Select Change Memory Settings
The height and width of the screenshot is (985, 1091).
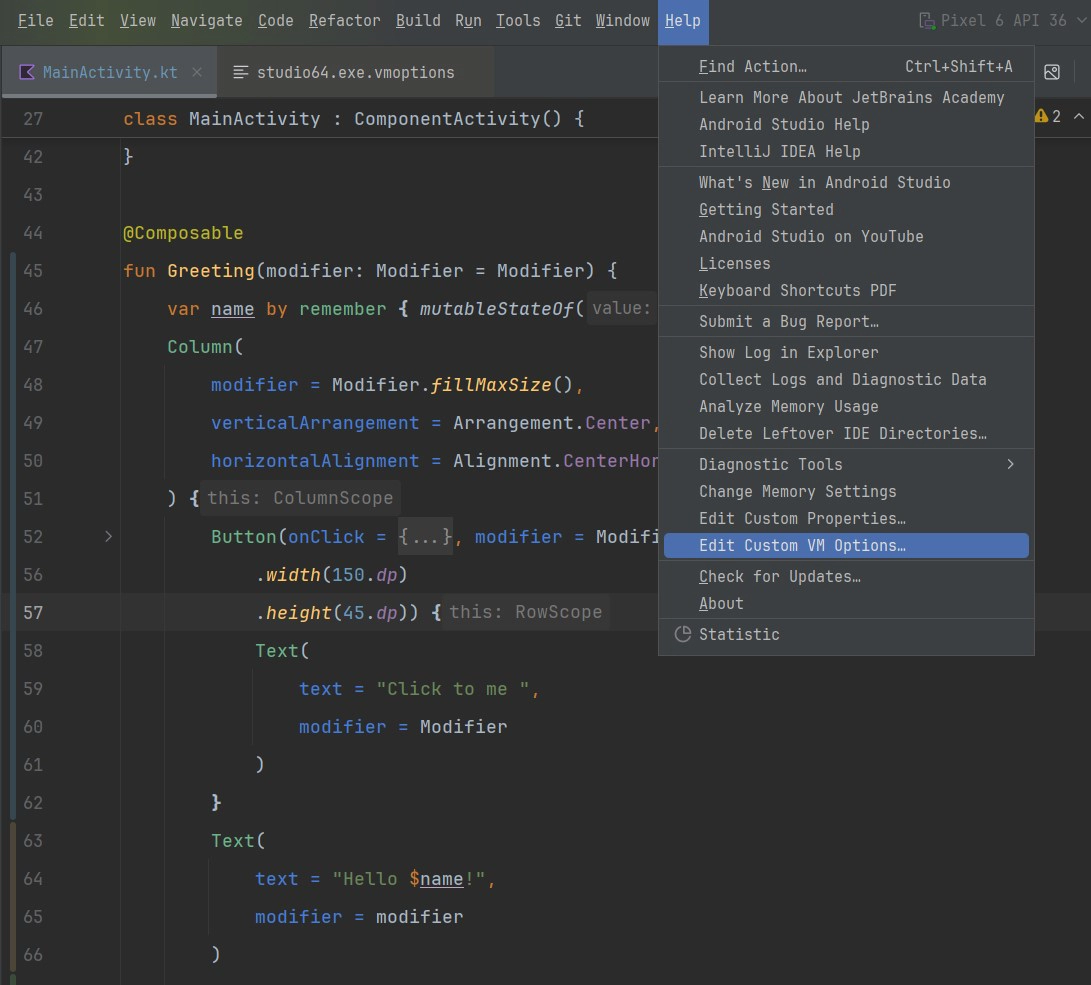point(846,492)
